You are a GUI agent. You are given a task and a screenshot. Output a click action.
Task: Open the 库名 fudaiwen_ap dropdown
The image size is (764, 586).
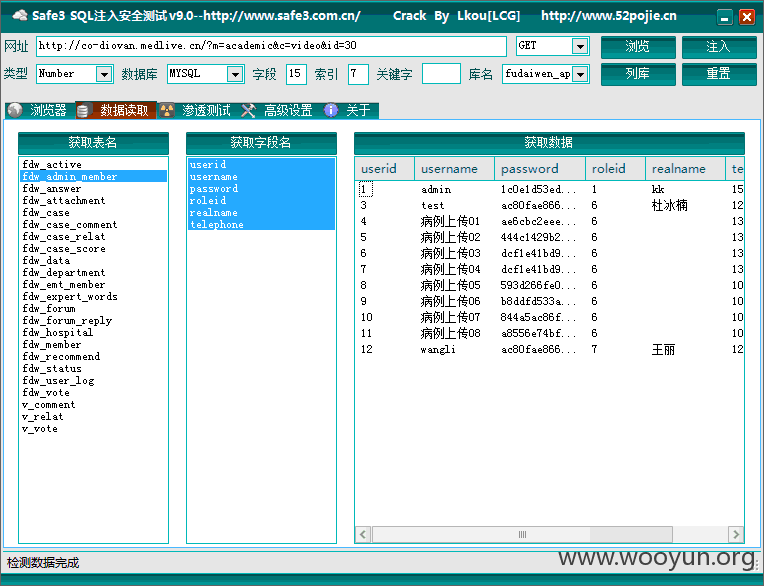[x=580, y=75]
